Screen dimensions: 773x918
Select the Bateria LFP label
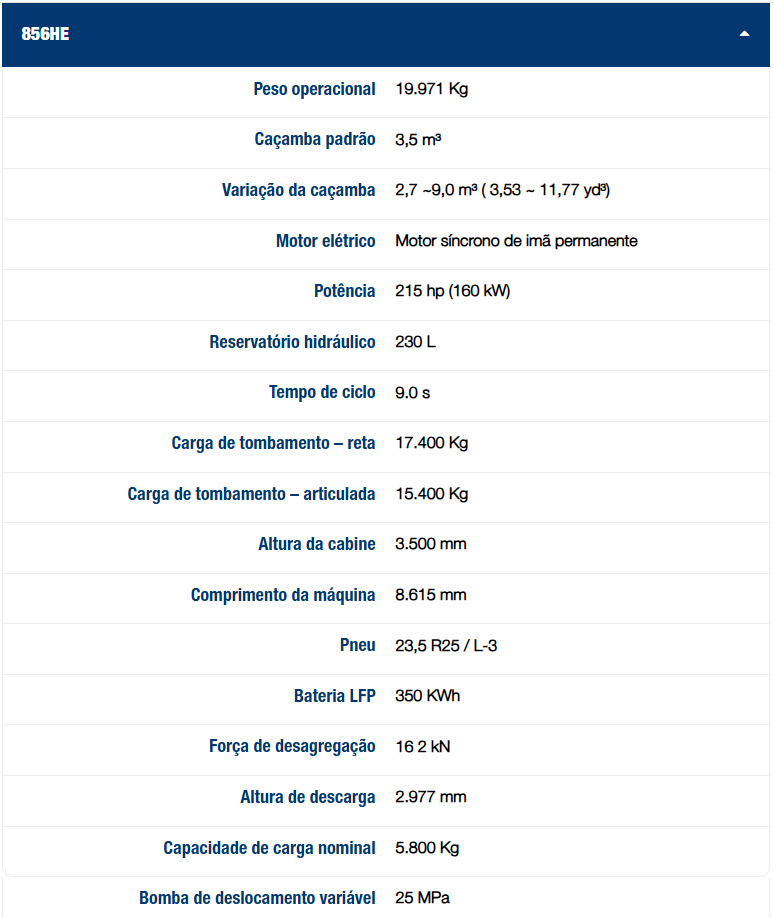coord(335,696)
